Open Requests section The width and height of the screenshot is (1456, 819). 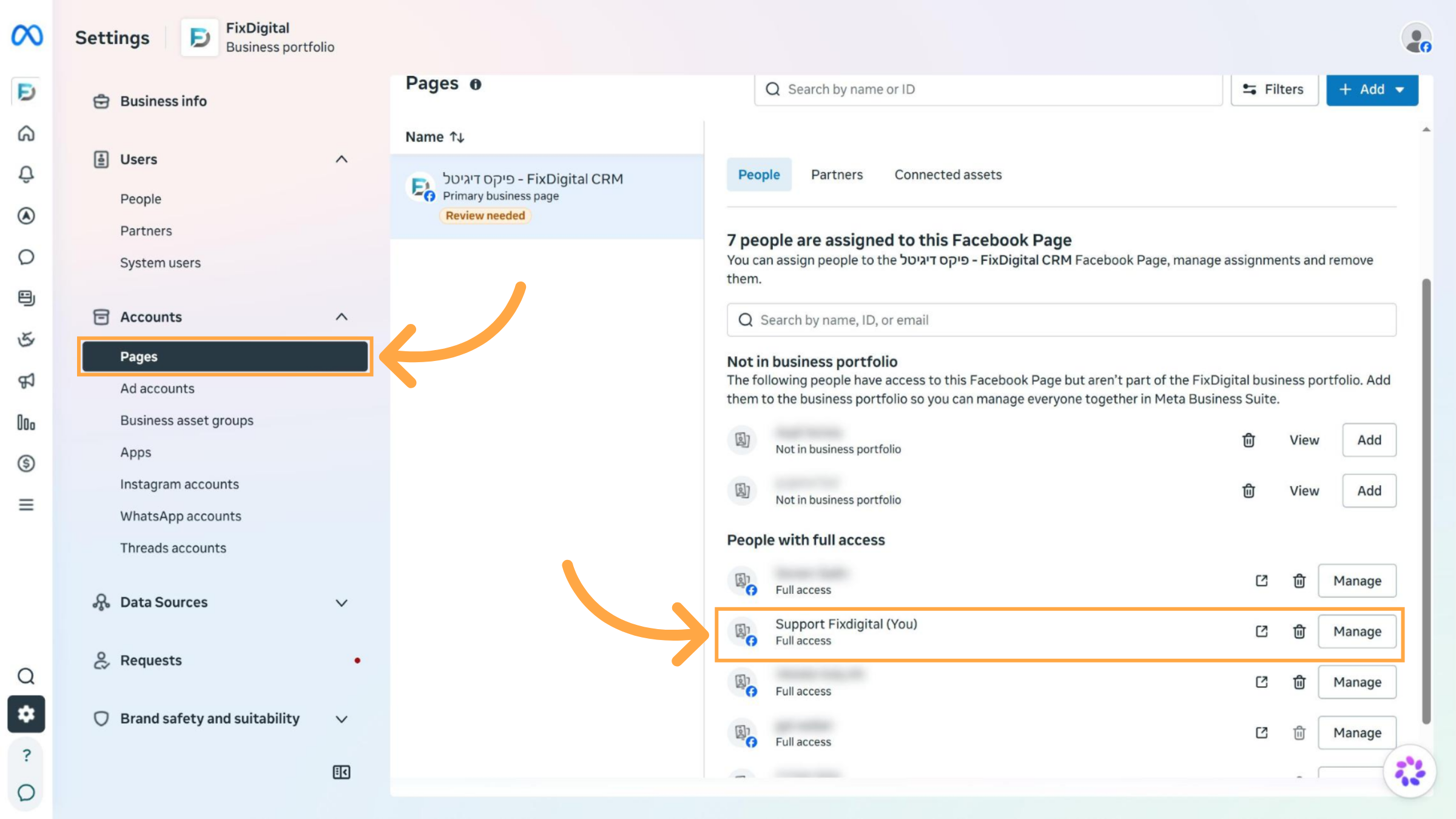pos(151,661)
